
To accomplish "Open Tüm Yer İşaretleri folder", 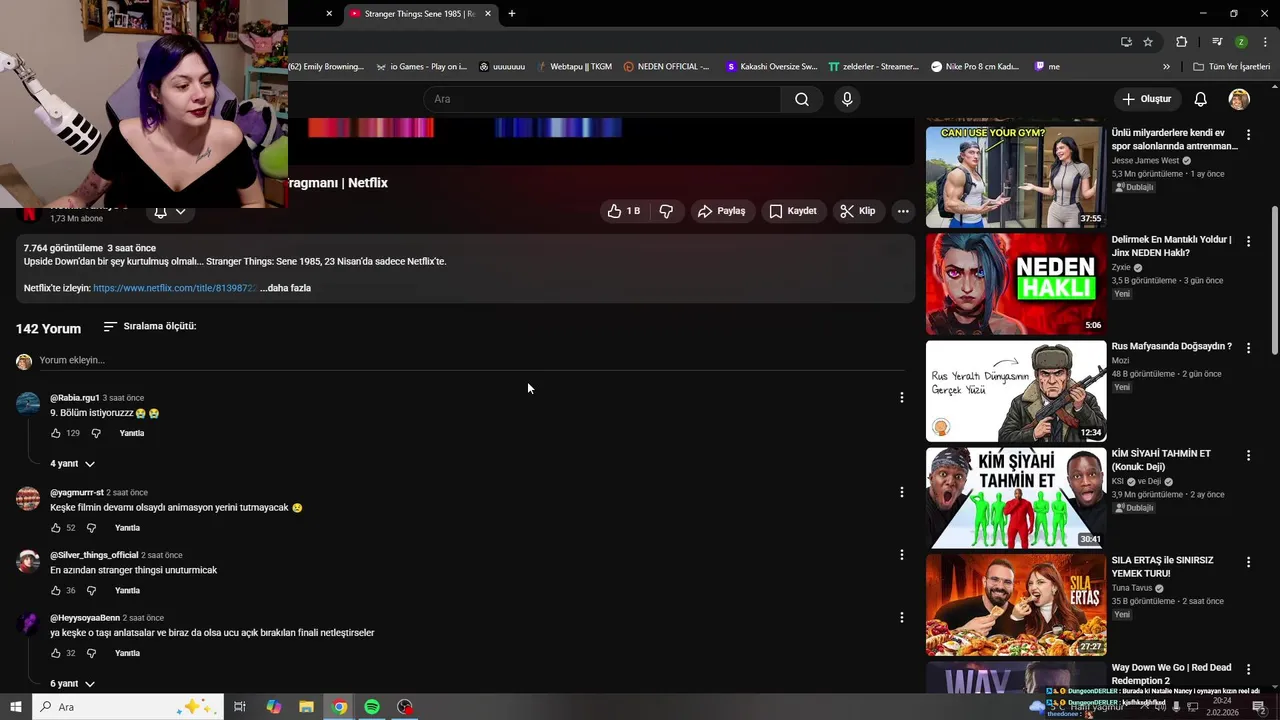I will tap(1231, 67).
